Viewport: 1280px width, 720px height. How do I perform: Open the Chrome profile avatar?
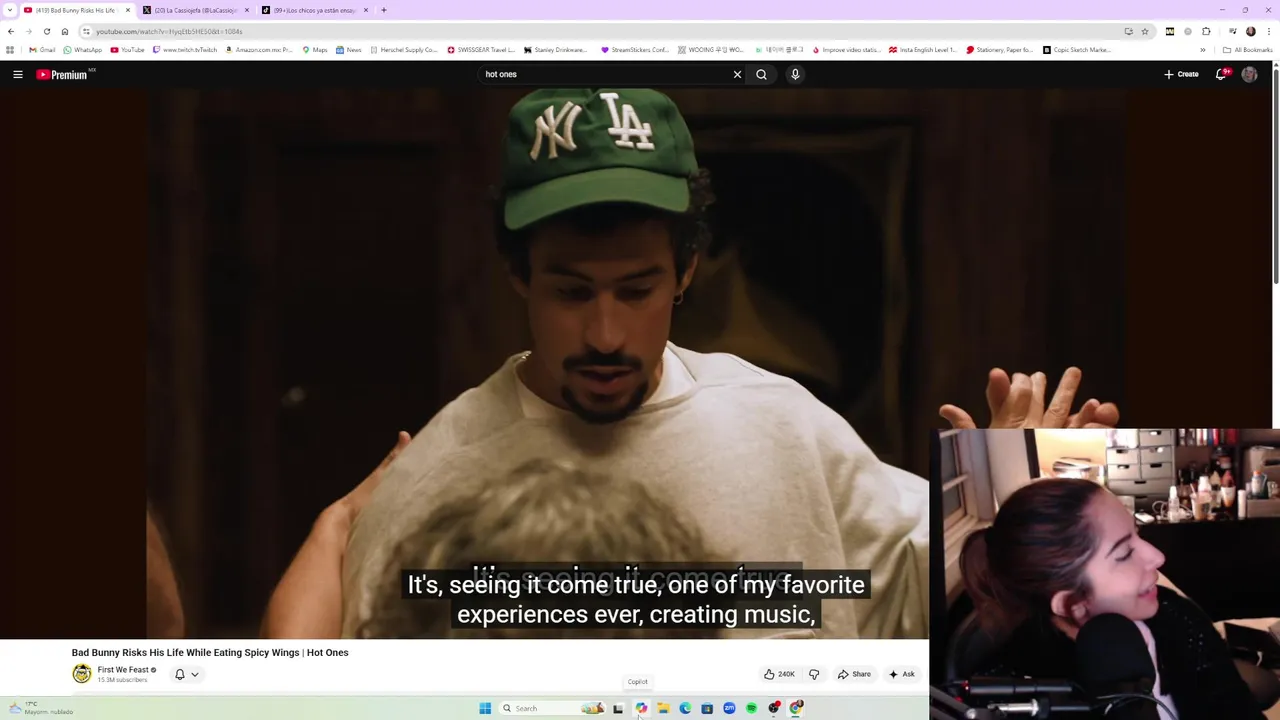pos(1250,31)
